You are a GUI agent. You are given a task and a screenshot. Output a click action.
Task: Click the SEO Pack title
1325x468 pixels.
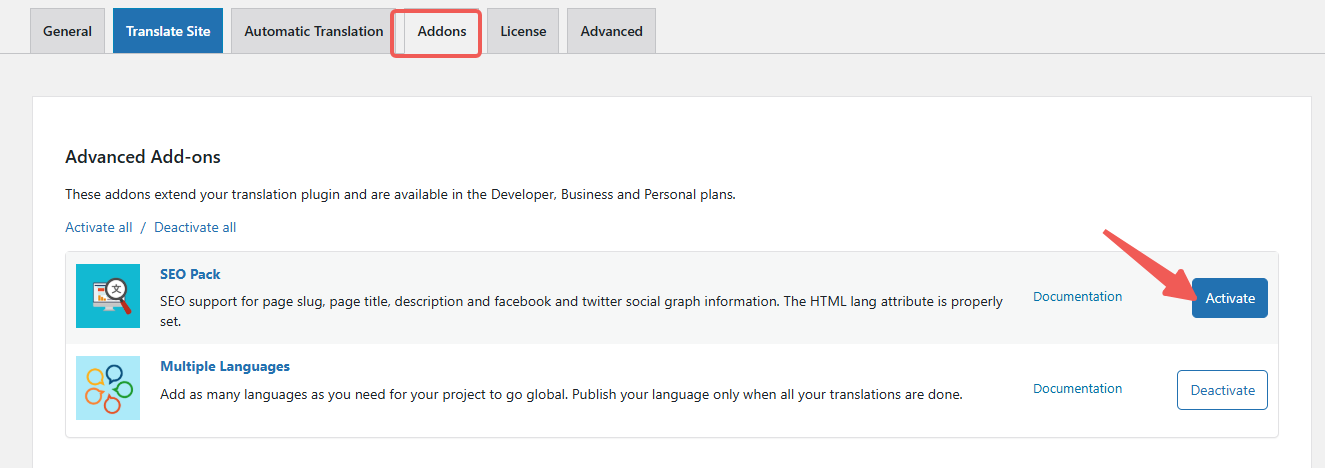(x=190, y=274)
